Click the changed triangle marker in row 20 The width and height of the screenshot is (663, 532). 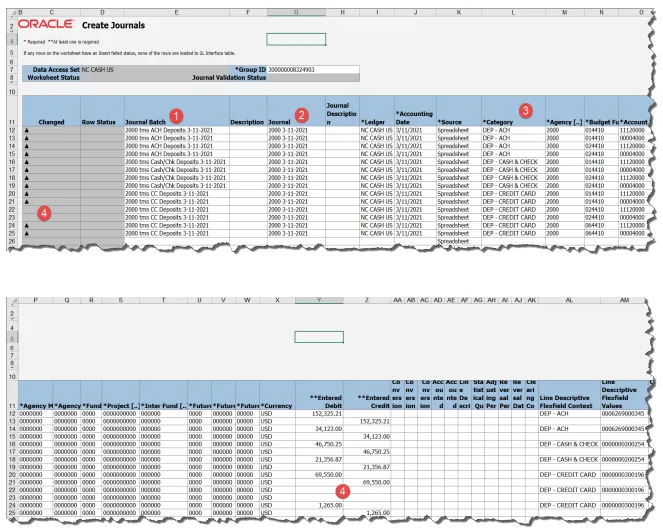(x=27, y=193)
